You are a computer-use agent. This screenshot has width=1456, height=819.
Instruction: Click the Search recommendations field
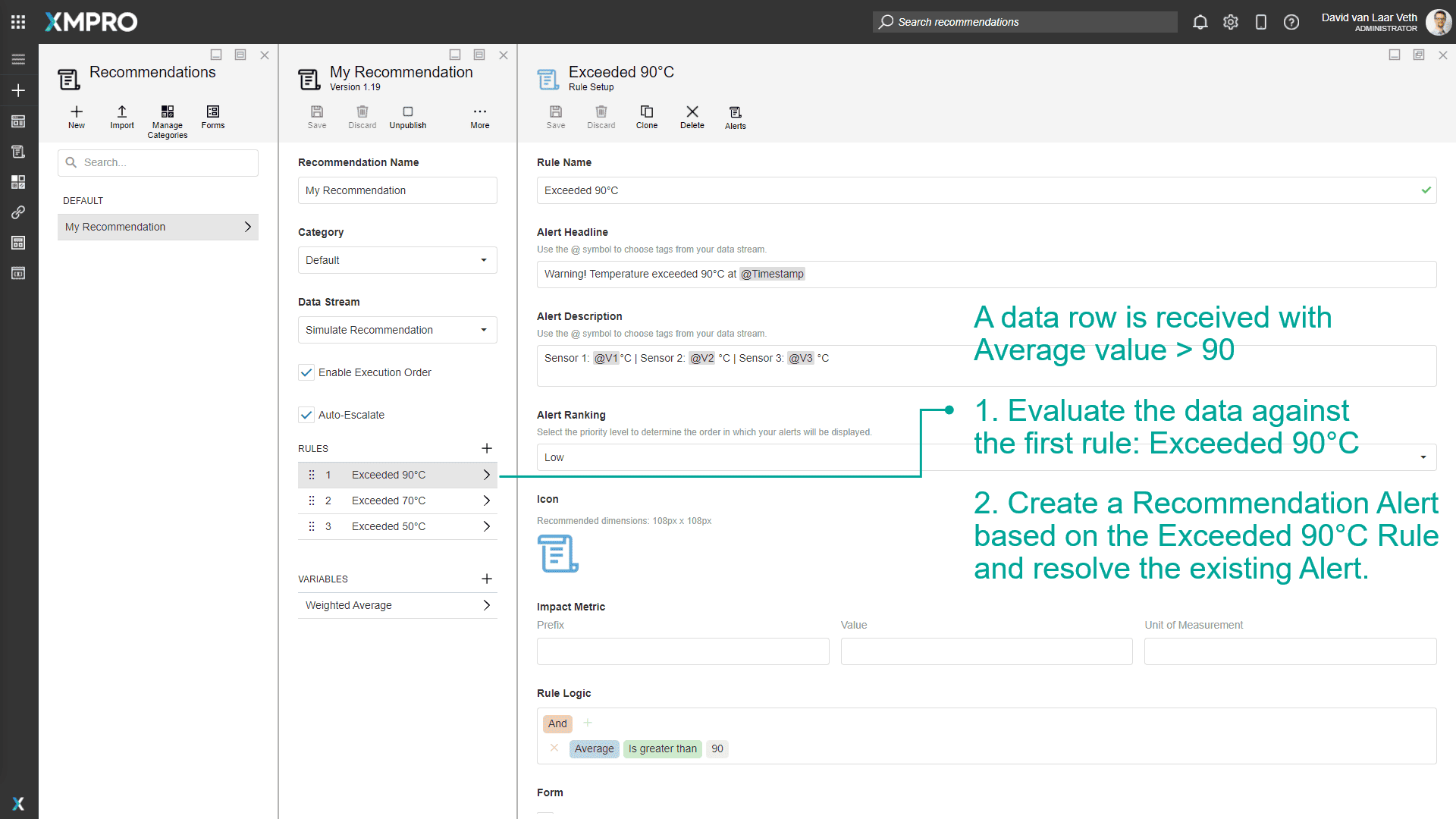(1024, 22)
